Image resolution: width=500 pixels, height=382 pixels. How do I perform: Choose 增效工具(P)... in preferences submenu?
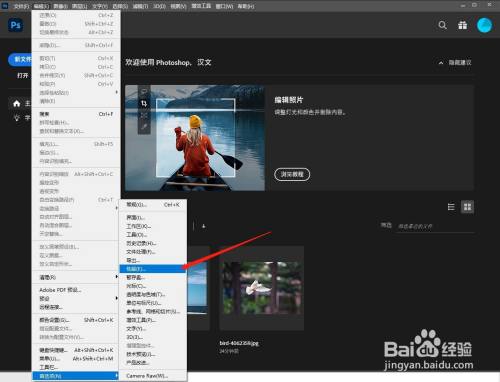point(153,320)
